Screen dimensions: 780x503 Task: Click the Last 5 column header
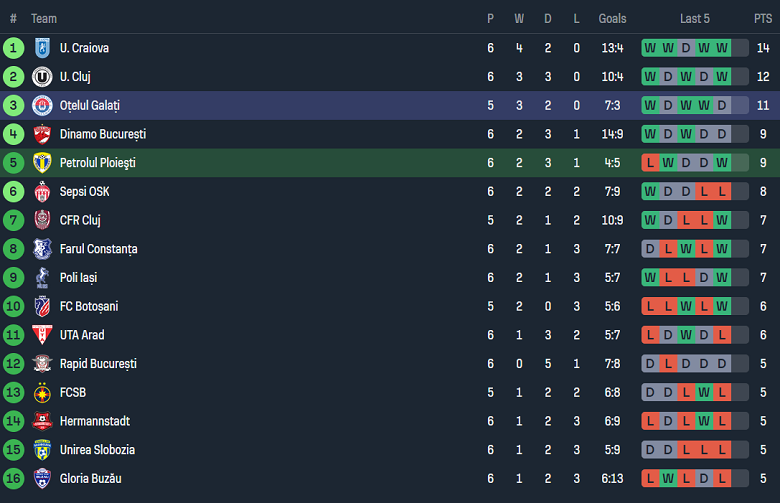695,18
